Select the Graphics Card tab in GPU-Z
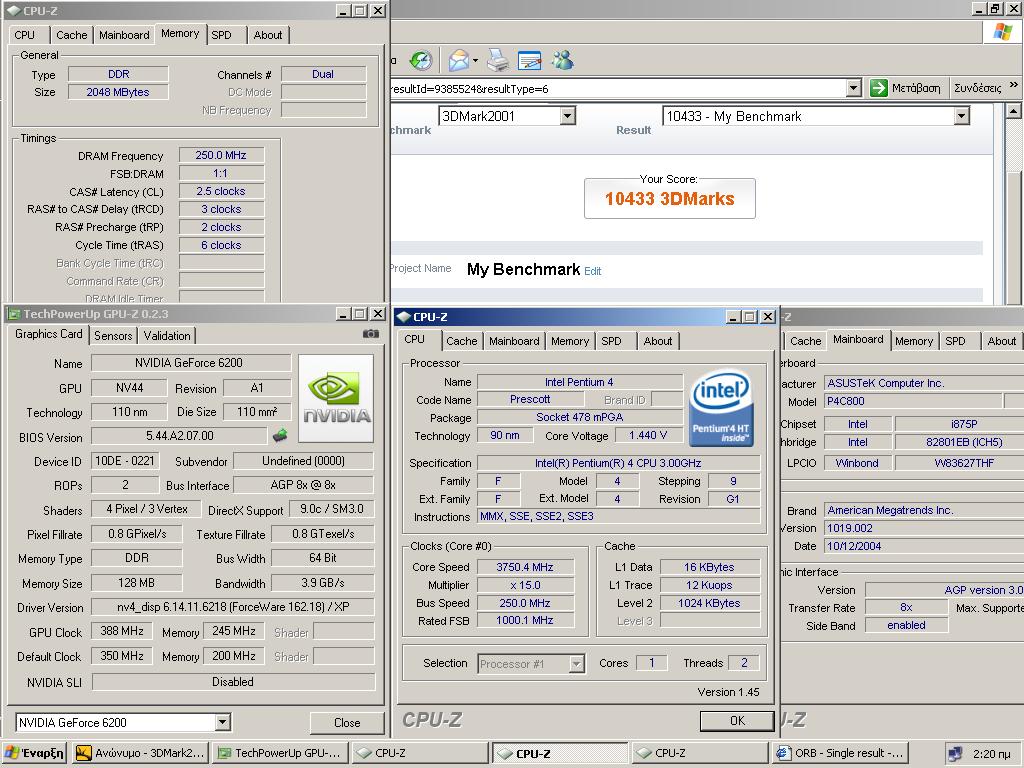Viewport: 1024px width, 768px height. pyautogui.click(x=49, y=334)
